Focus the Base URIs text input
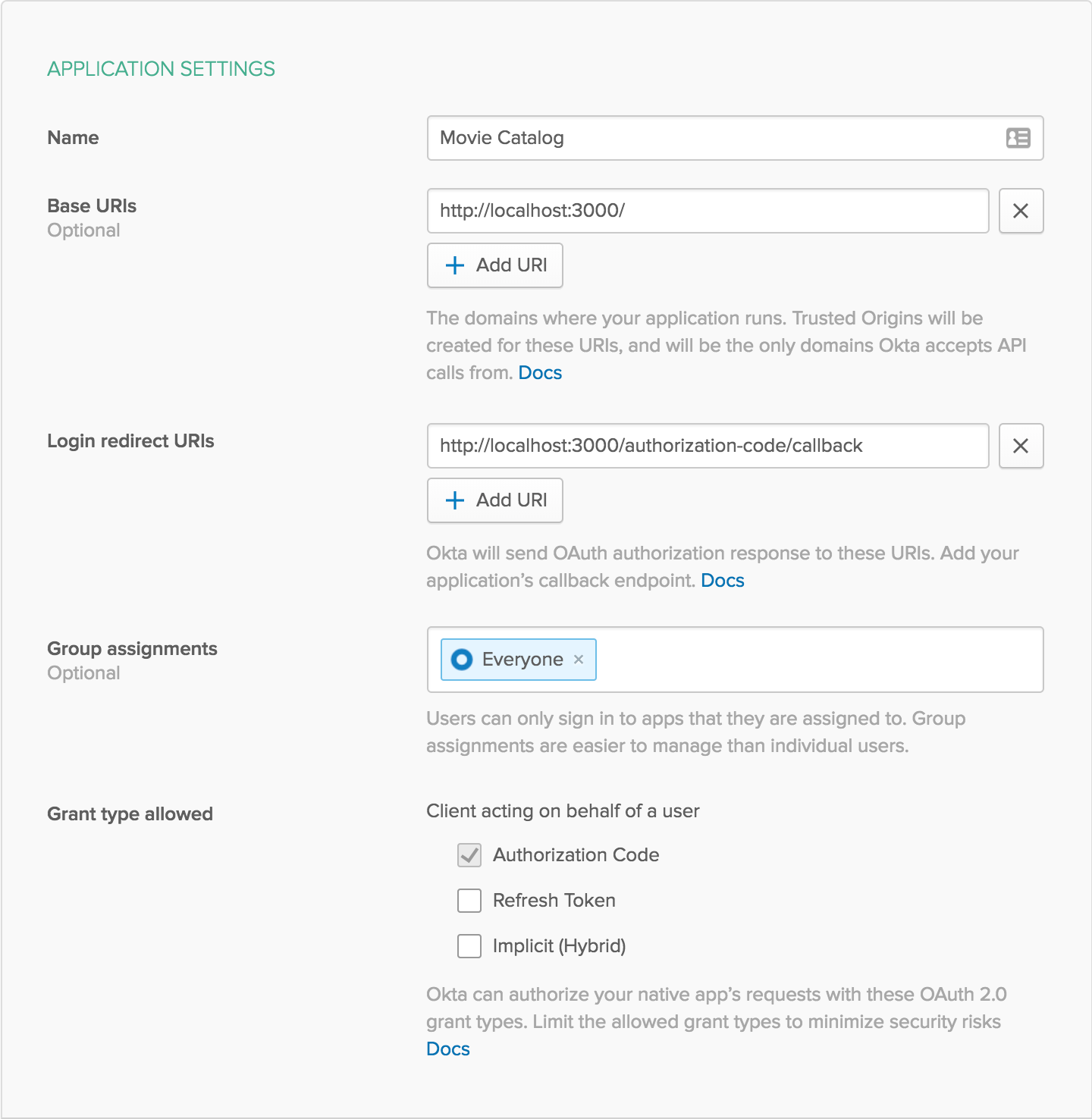The height and width of the screenshot is (1119, 1092). (x=707, y=211)
